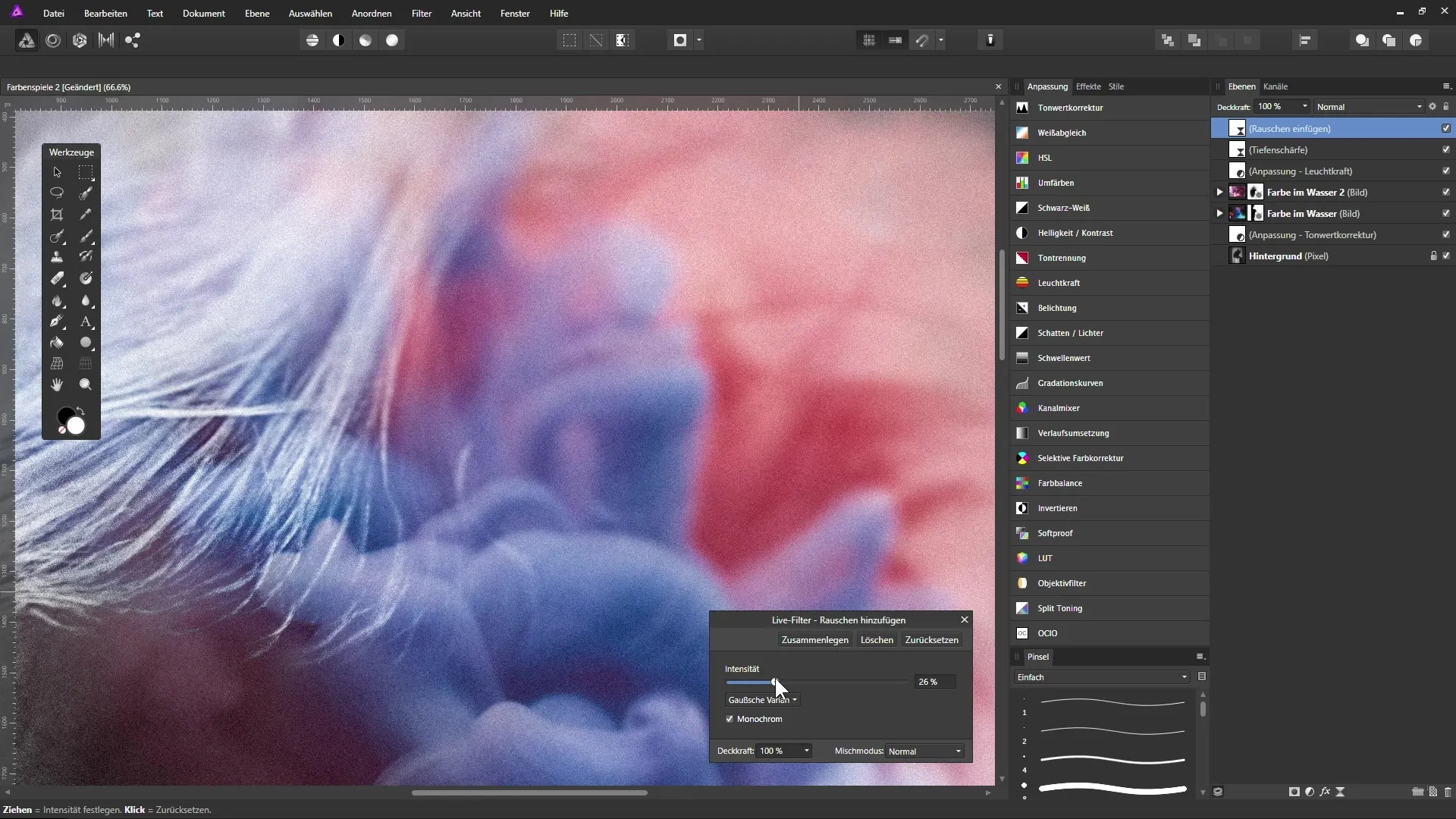Expand the Farbe im Wasser (Bild) layer
This screenshot has height=819, width=1456.
click(1219, 214)
